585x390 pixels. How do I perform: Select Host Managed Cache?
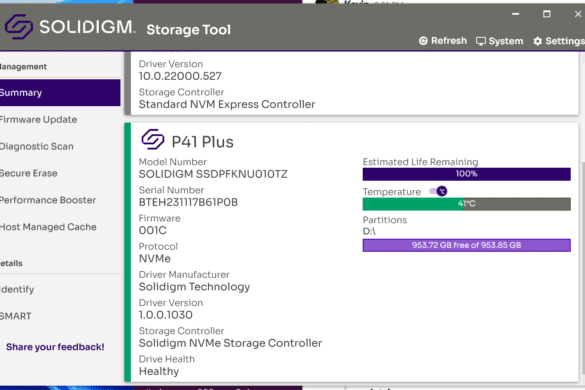pyautogui.click(x=60, y=227)
